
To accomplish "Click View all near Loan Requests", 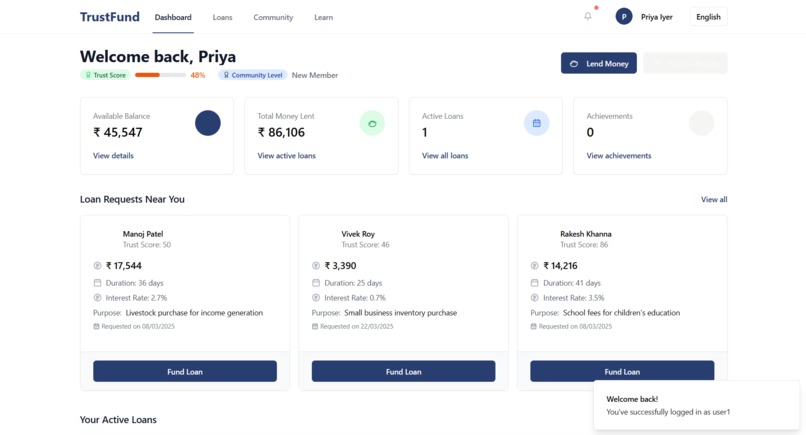I will point(714,199).
